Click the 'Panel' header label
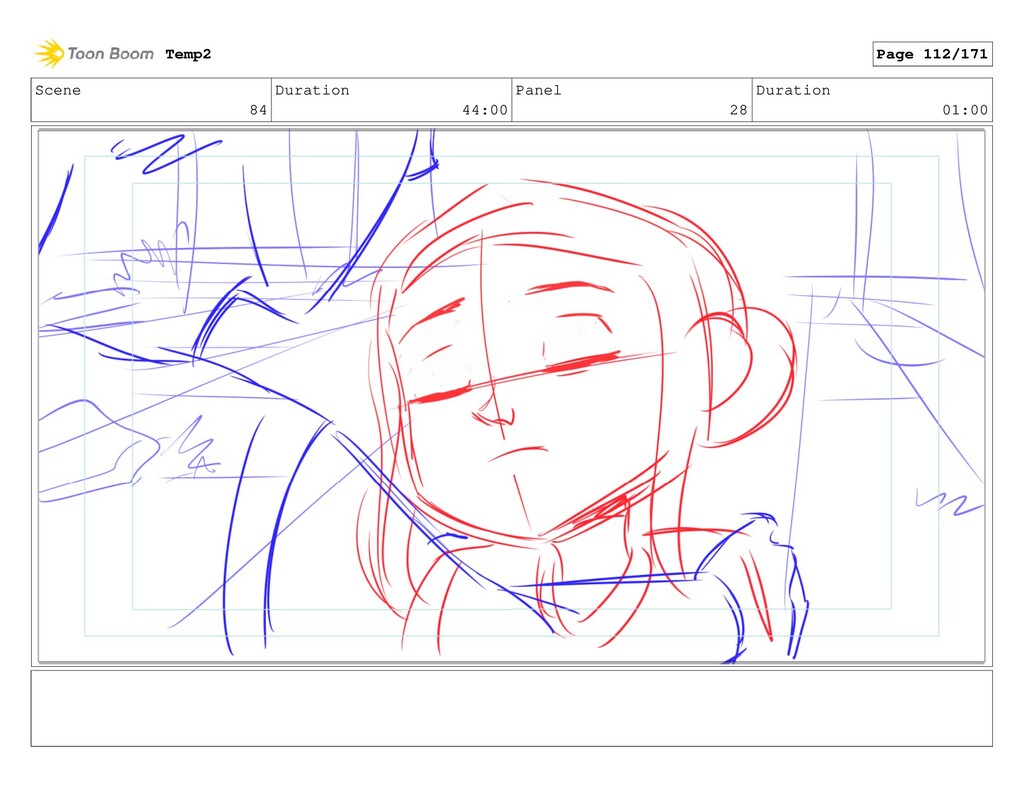 pos(538,90)
